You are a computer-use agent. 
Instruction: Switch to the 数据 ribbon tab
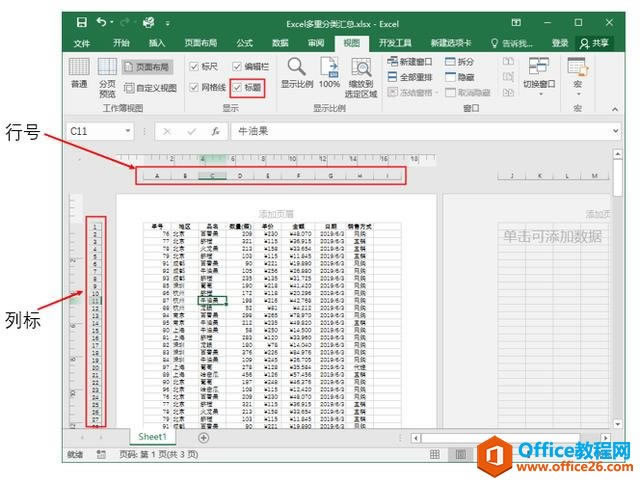tap(280, 43)
